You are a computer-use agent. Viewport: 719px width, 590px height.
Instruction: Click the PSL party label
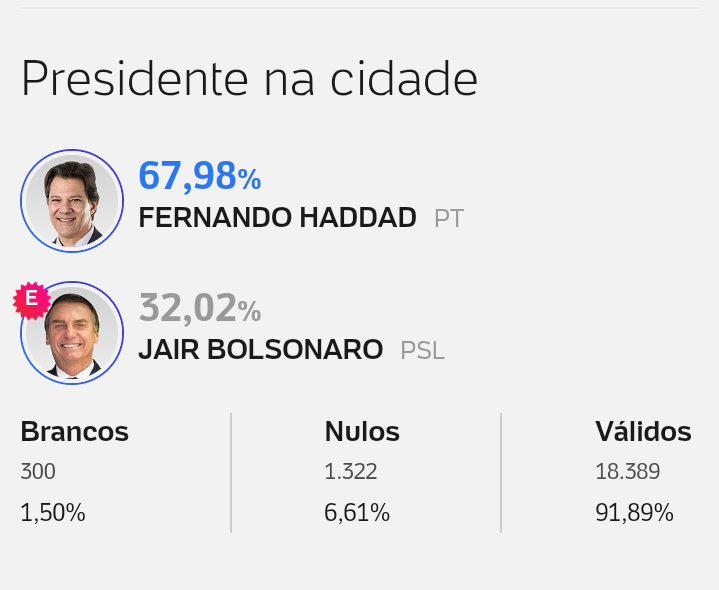(422, 351)
